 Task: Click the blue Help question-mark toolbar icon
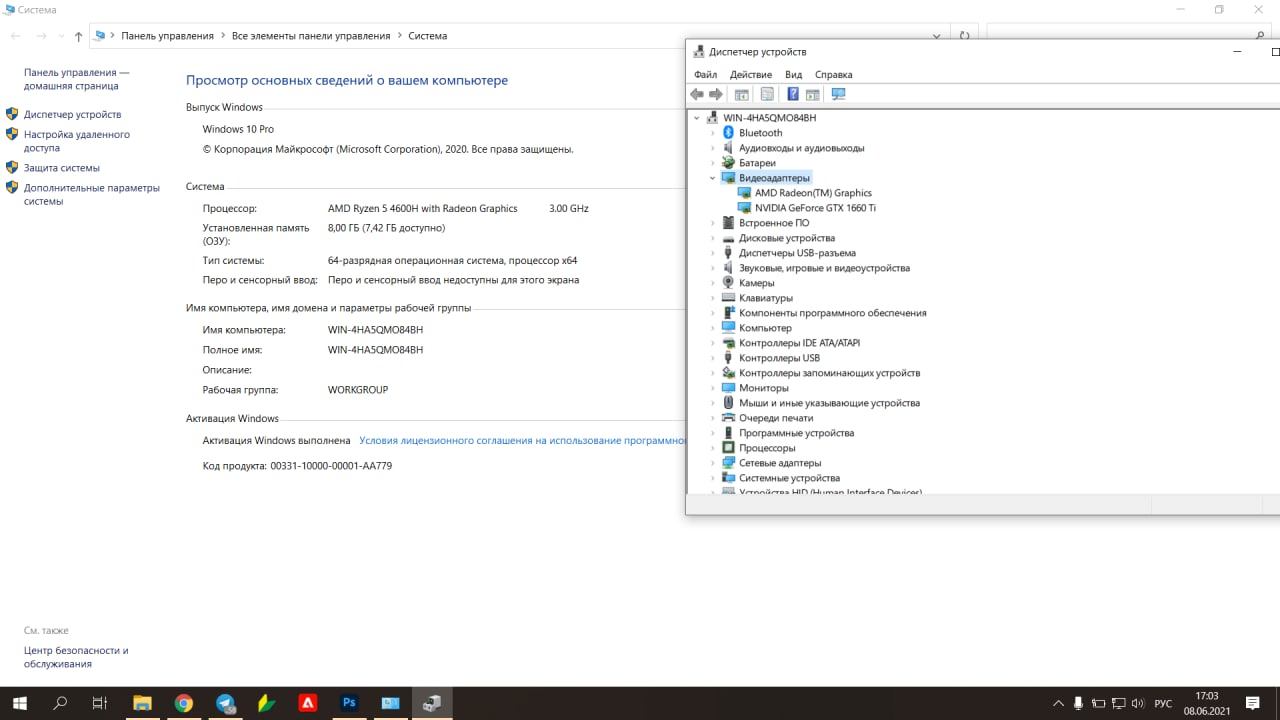pyautogui.click(x=793, y=94)
